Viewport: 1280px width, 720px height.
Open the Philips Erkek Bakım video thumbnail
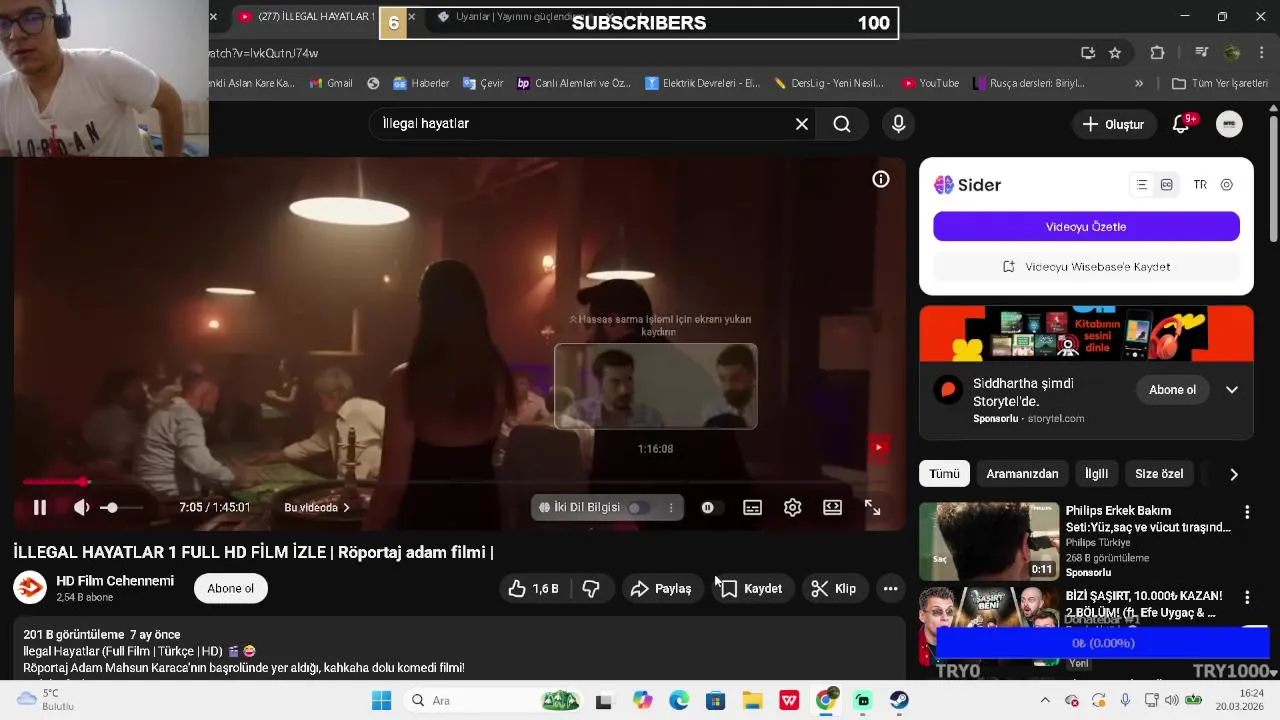(x=989, y=541)
